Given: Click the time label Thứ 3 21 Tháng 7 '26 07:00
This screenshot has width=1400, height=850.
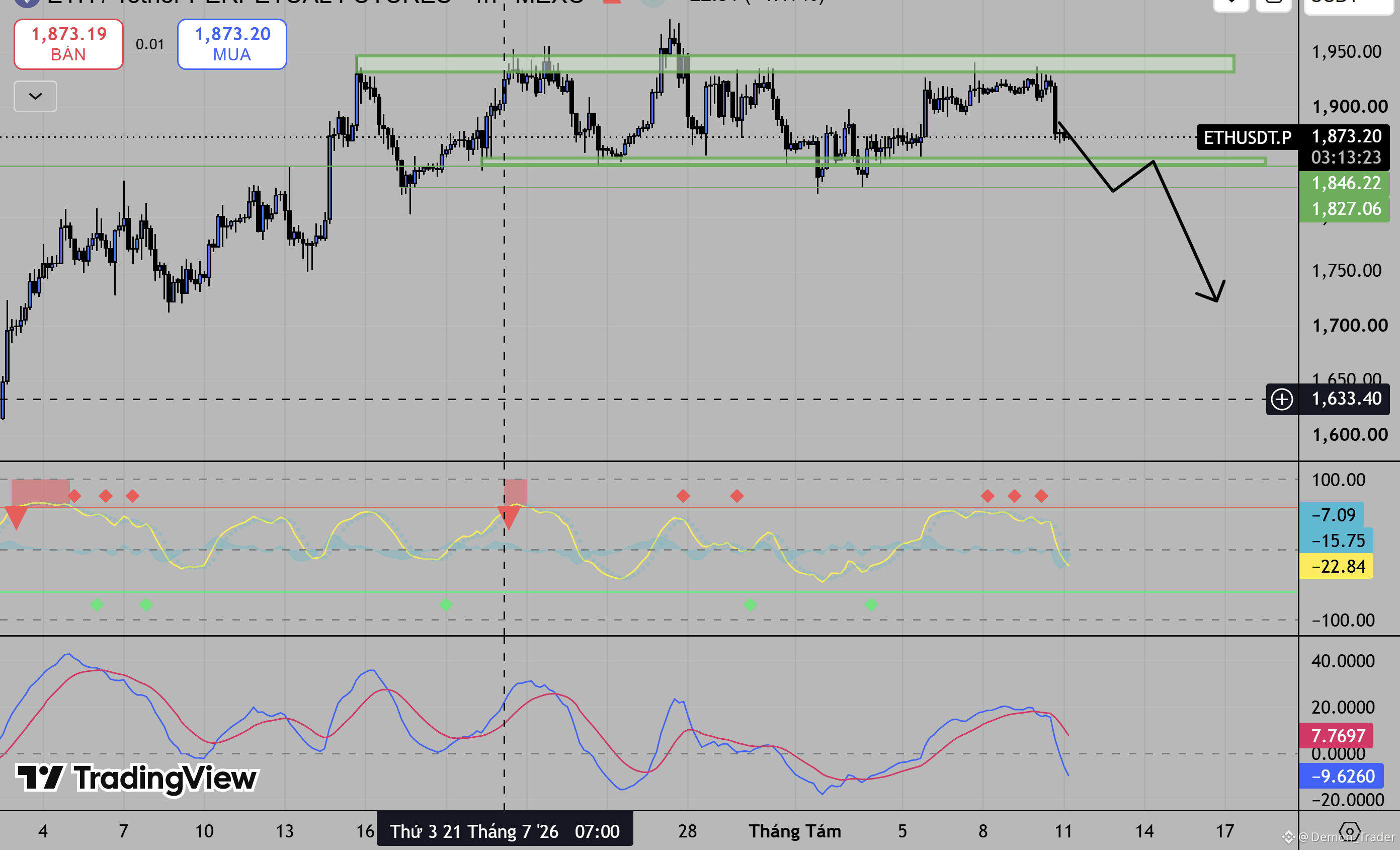Looking at the screenshot, I should (505, 831).
